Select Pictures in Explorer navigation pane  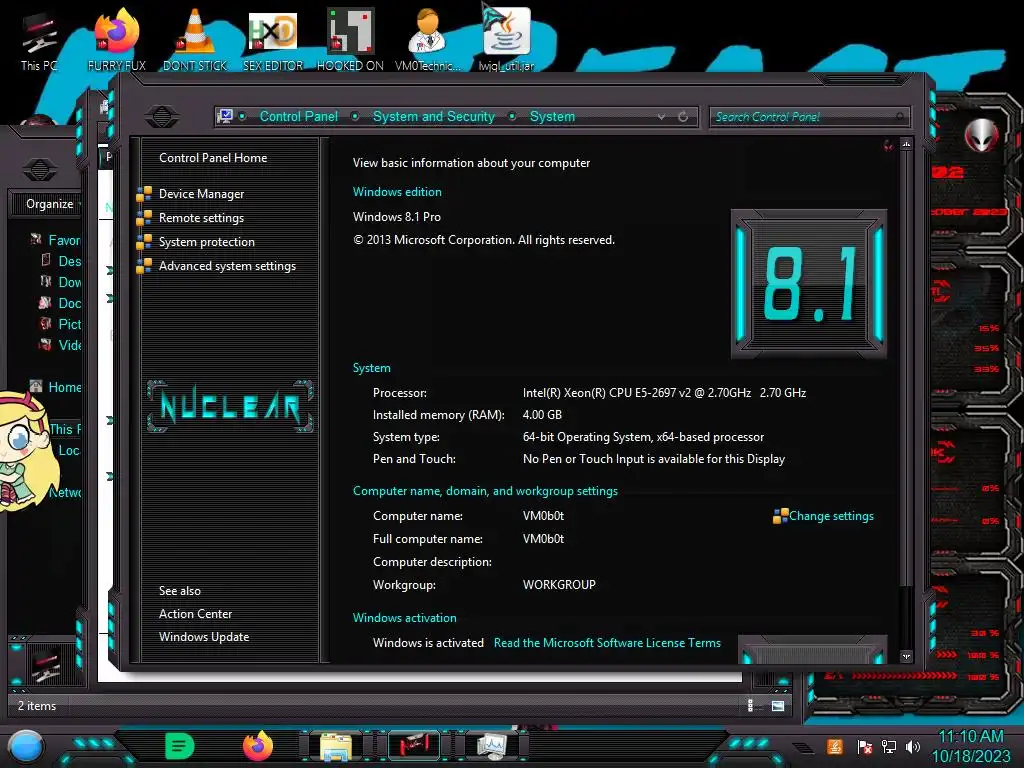coord(69,324)
